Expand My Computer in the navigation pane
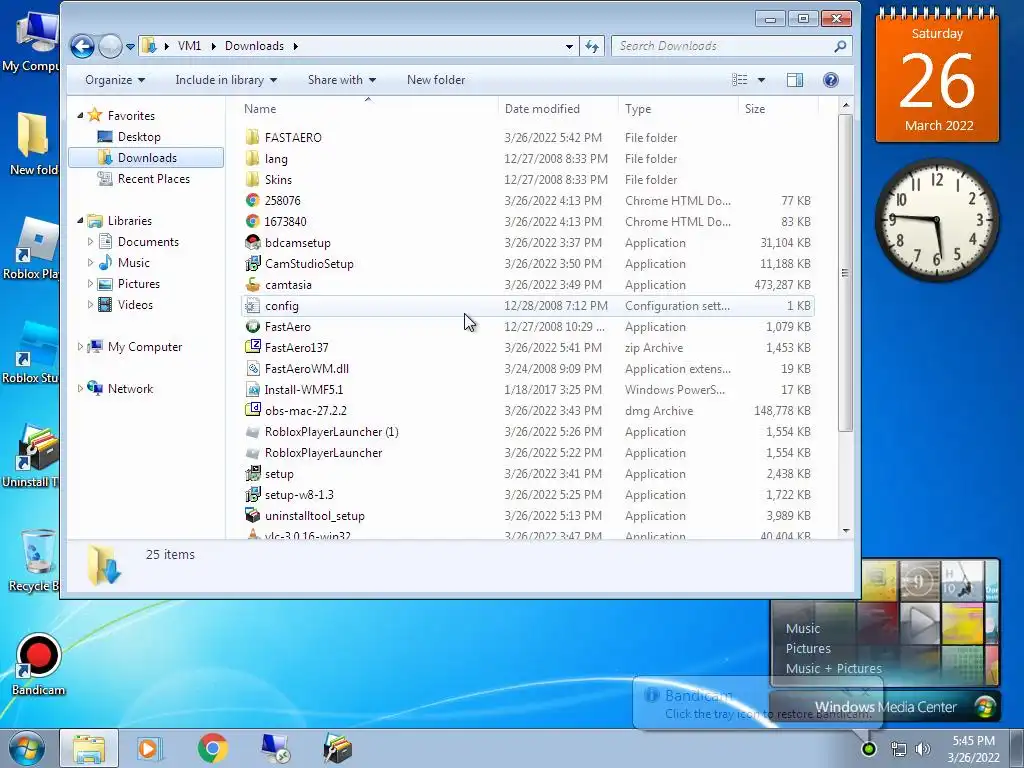The image size is (1024, 768). [x=80, y=347]
